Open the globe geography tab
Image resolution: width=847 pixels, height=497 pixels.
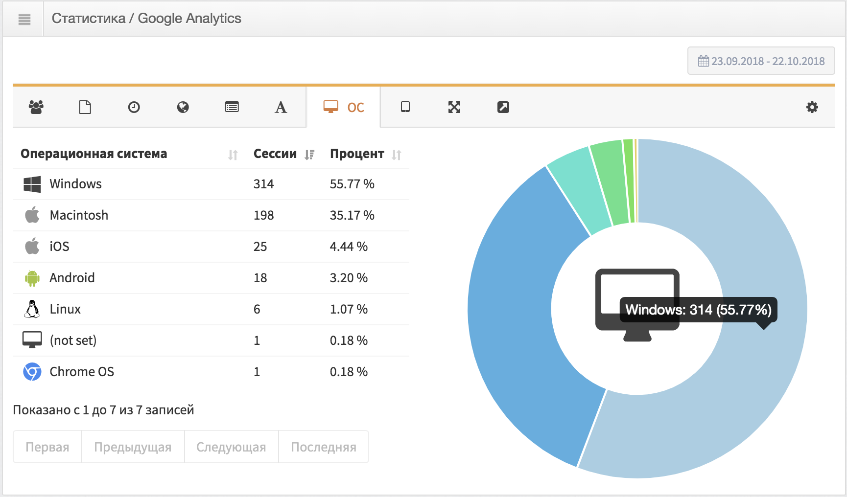point(183,107)
